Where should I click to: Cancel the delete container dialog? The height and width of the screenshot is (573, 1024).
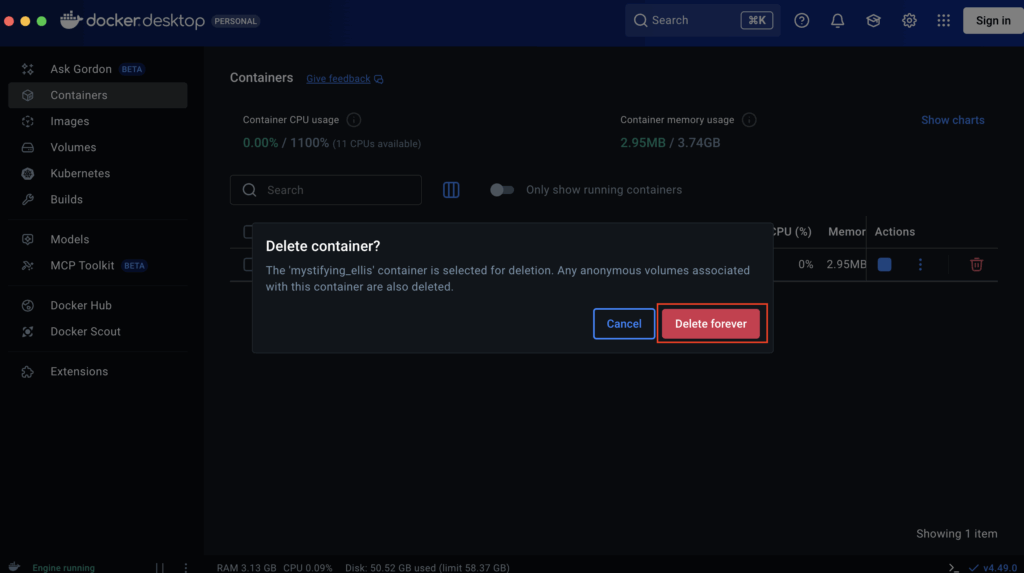(624, 324)
